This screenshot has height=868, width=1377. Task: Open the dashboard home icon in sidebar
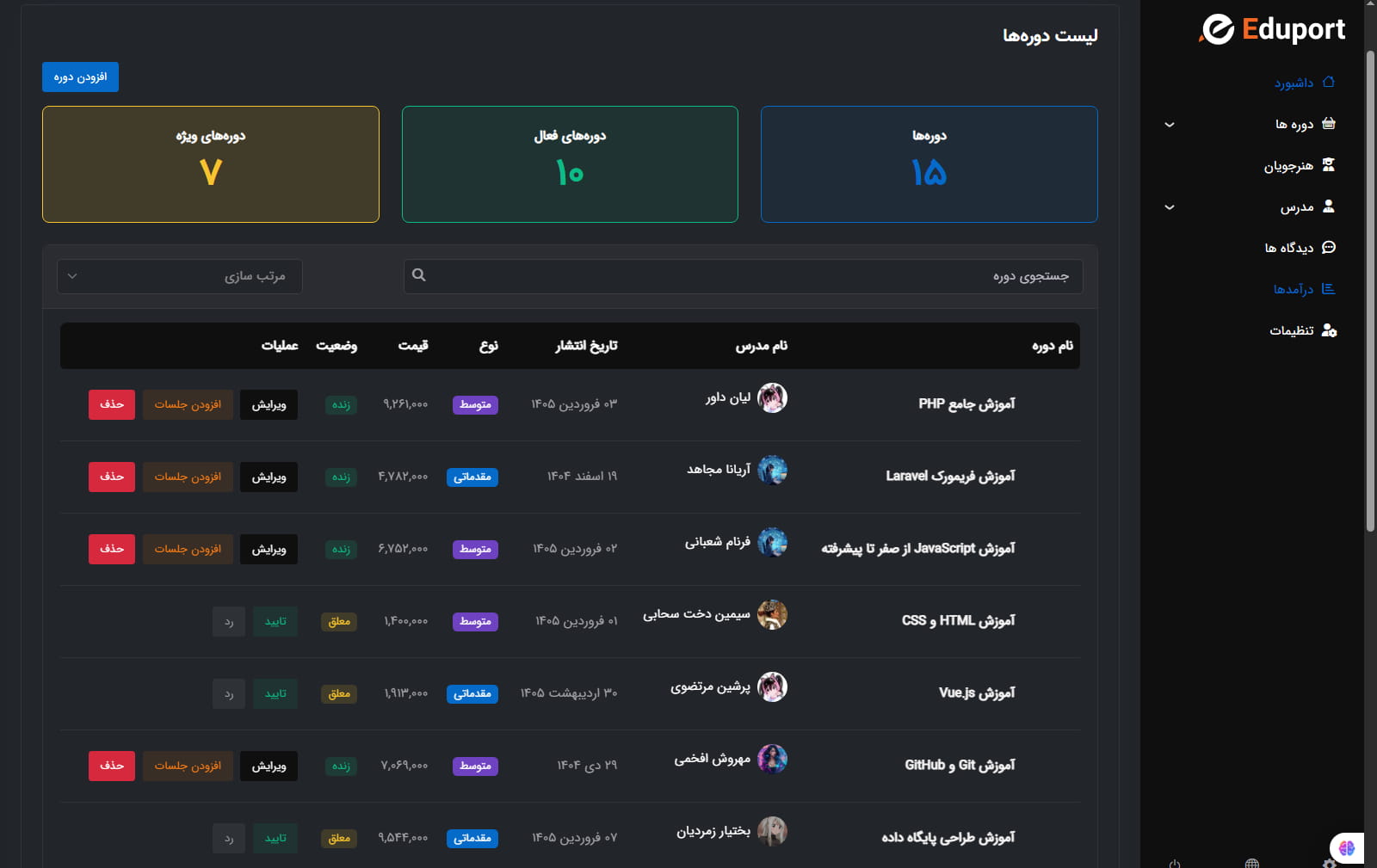1328,83
